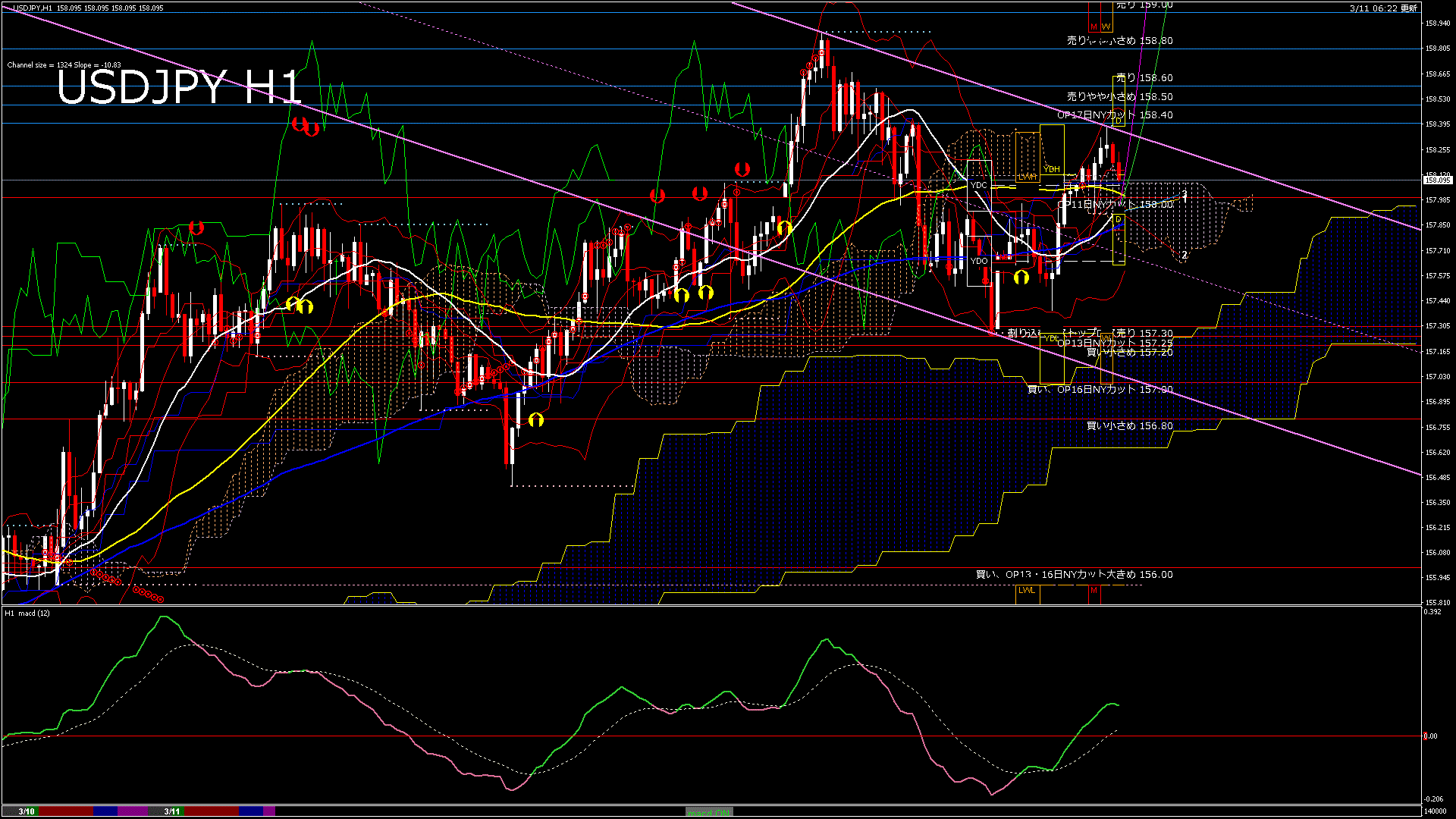Click the USDJPY H1 title text
The image size is (1456, 819).
(179, 88)
